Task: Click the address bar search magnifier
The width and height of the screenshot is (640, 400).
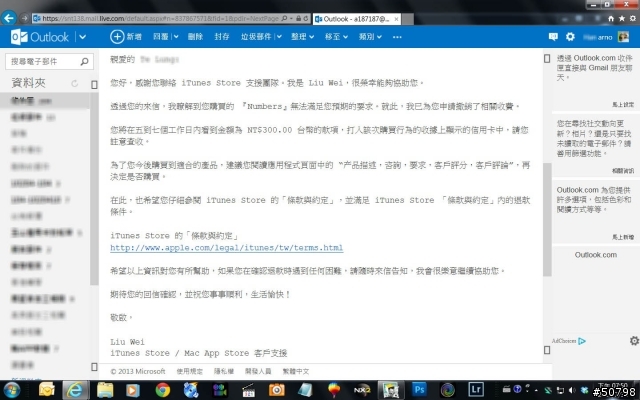Action: pos(284,18)
